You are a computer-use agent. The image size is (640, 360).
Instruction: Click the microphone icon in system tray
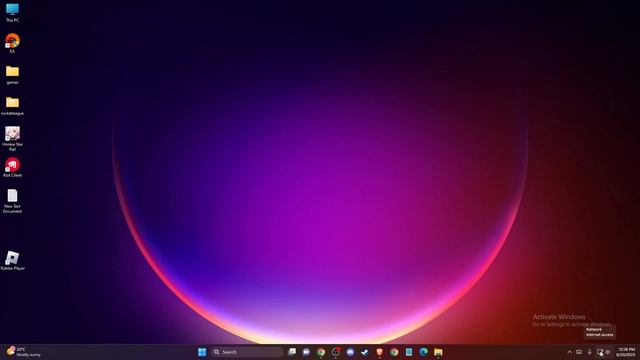click(589, 352)
